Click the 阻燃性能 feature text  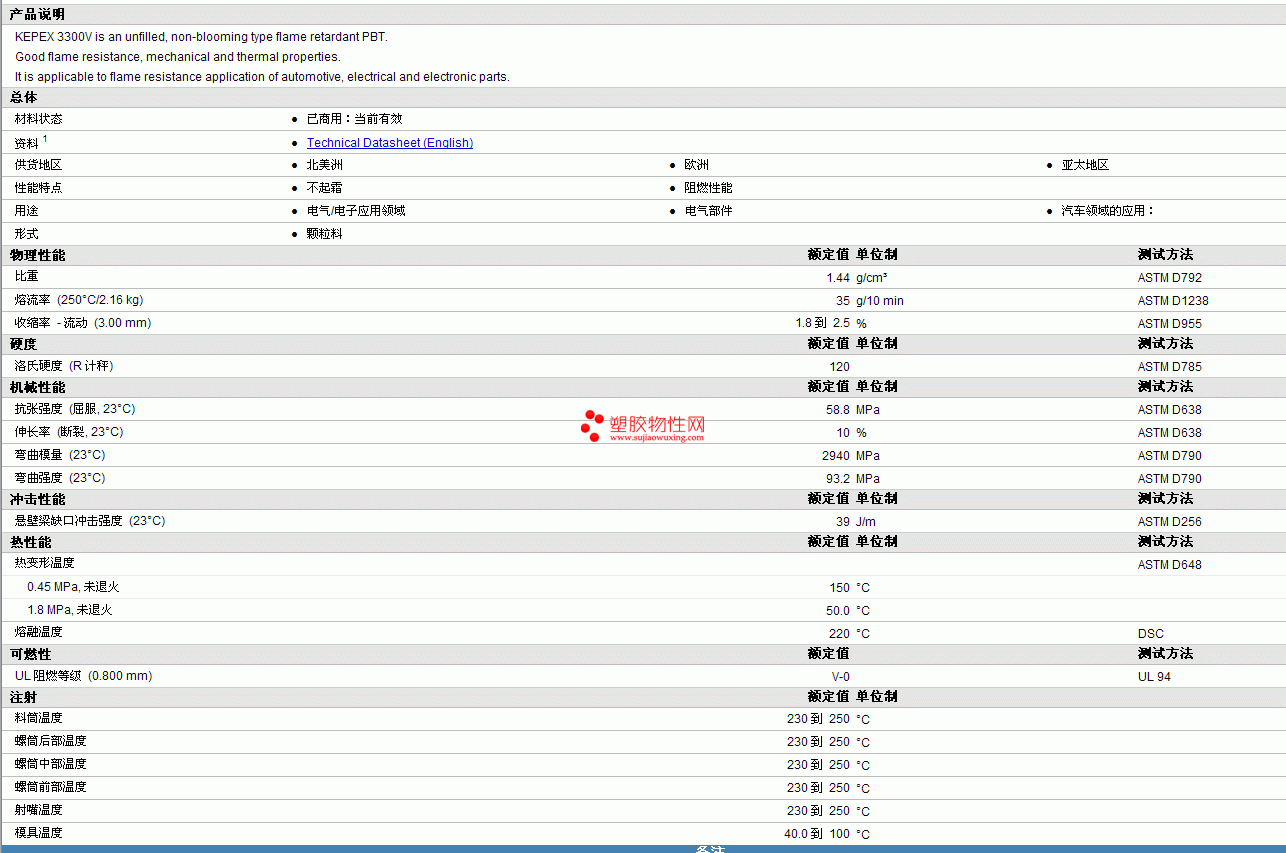[x=708, y=188]
